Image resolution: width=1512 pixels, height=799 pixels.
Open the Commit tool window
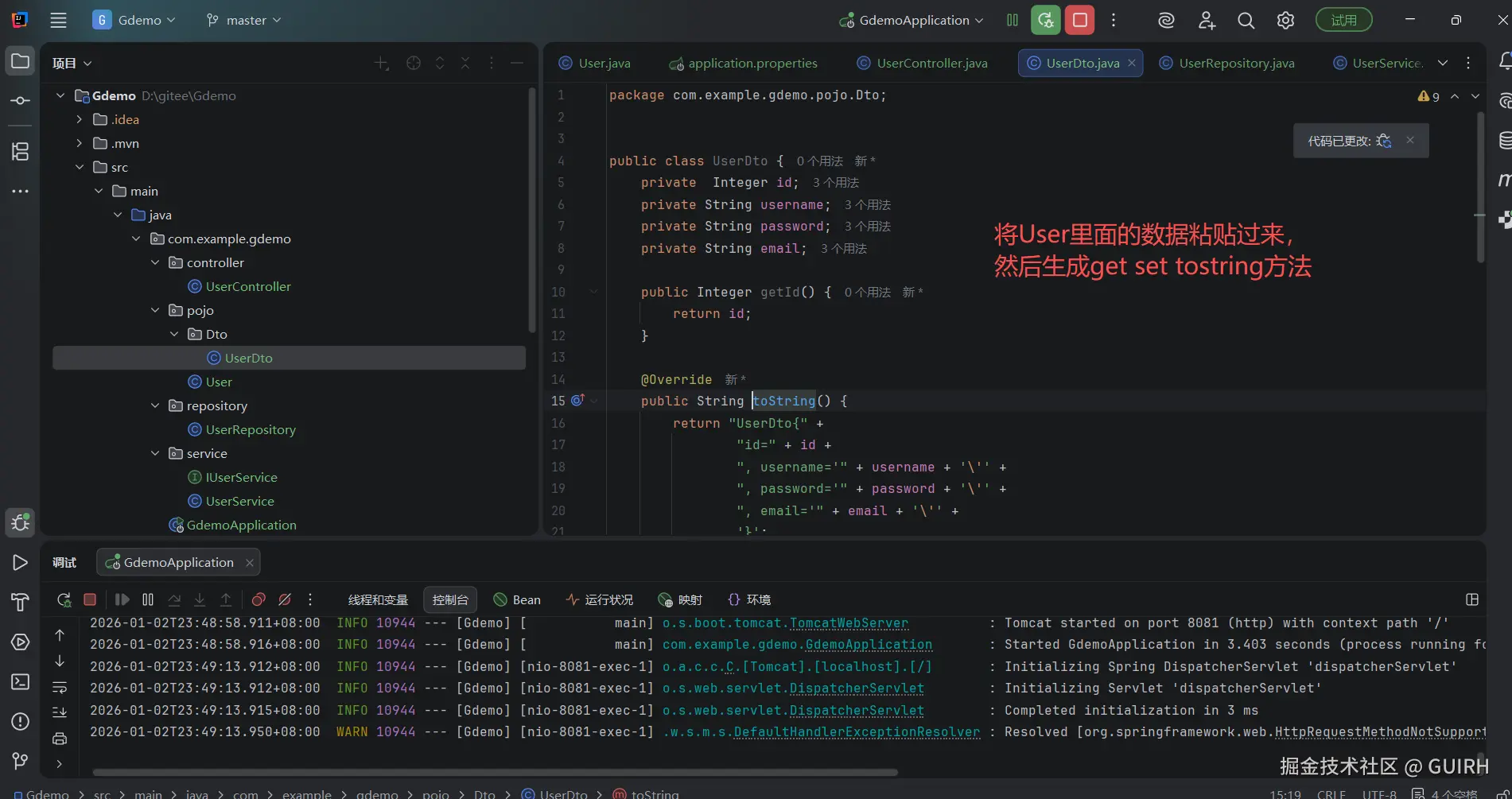[21, 101]
